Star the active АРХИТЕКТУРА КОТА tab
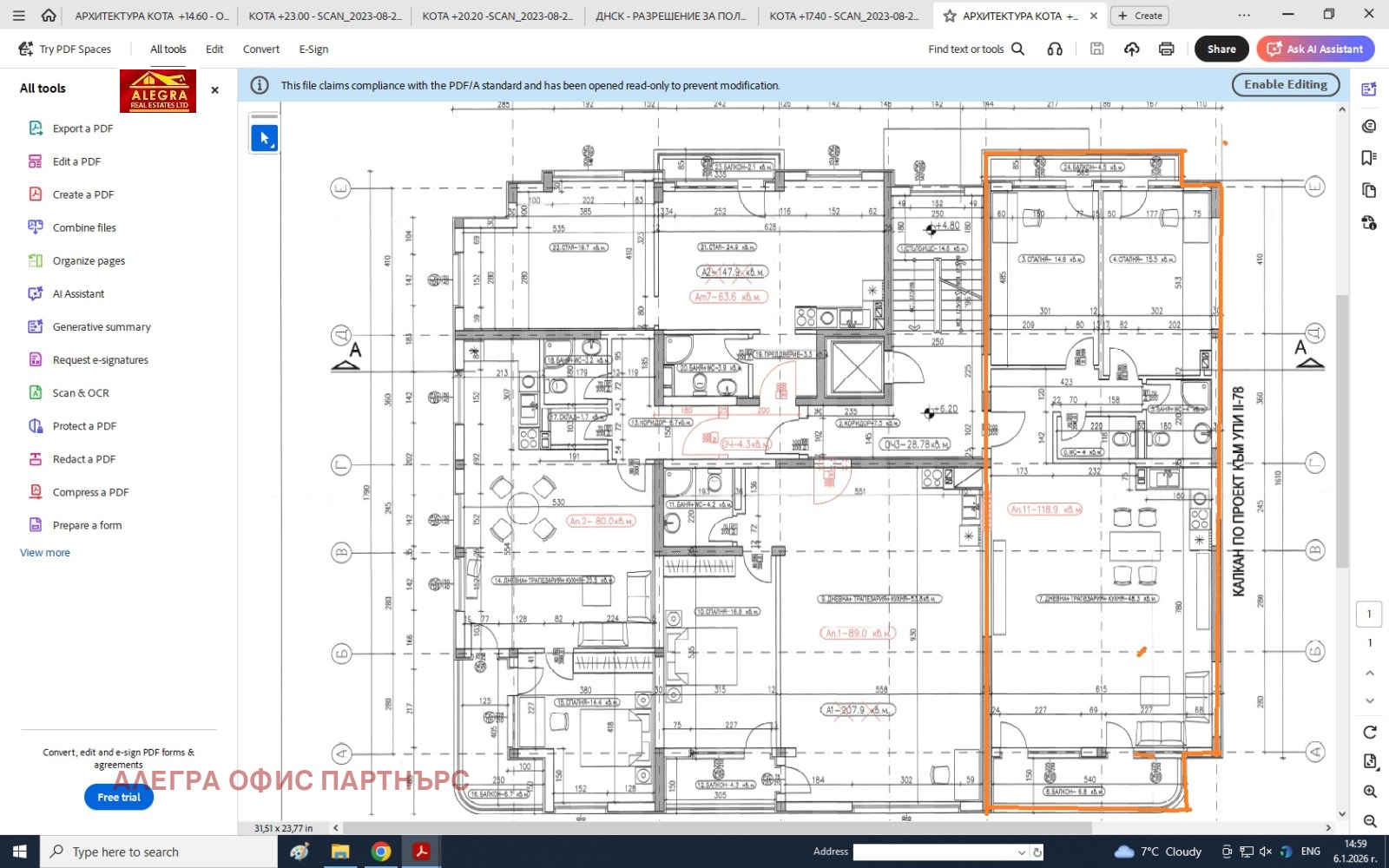 950,16
